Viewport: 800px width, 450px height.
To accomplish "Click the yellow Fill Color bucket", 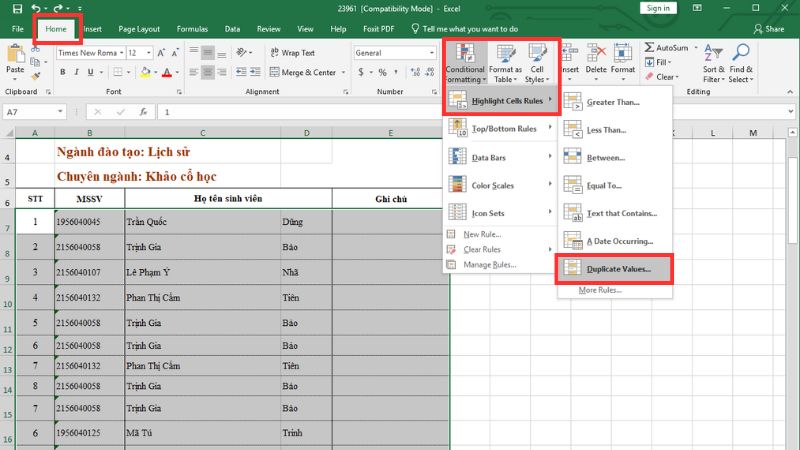I will 145,72.
